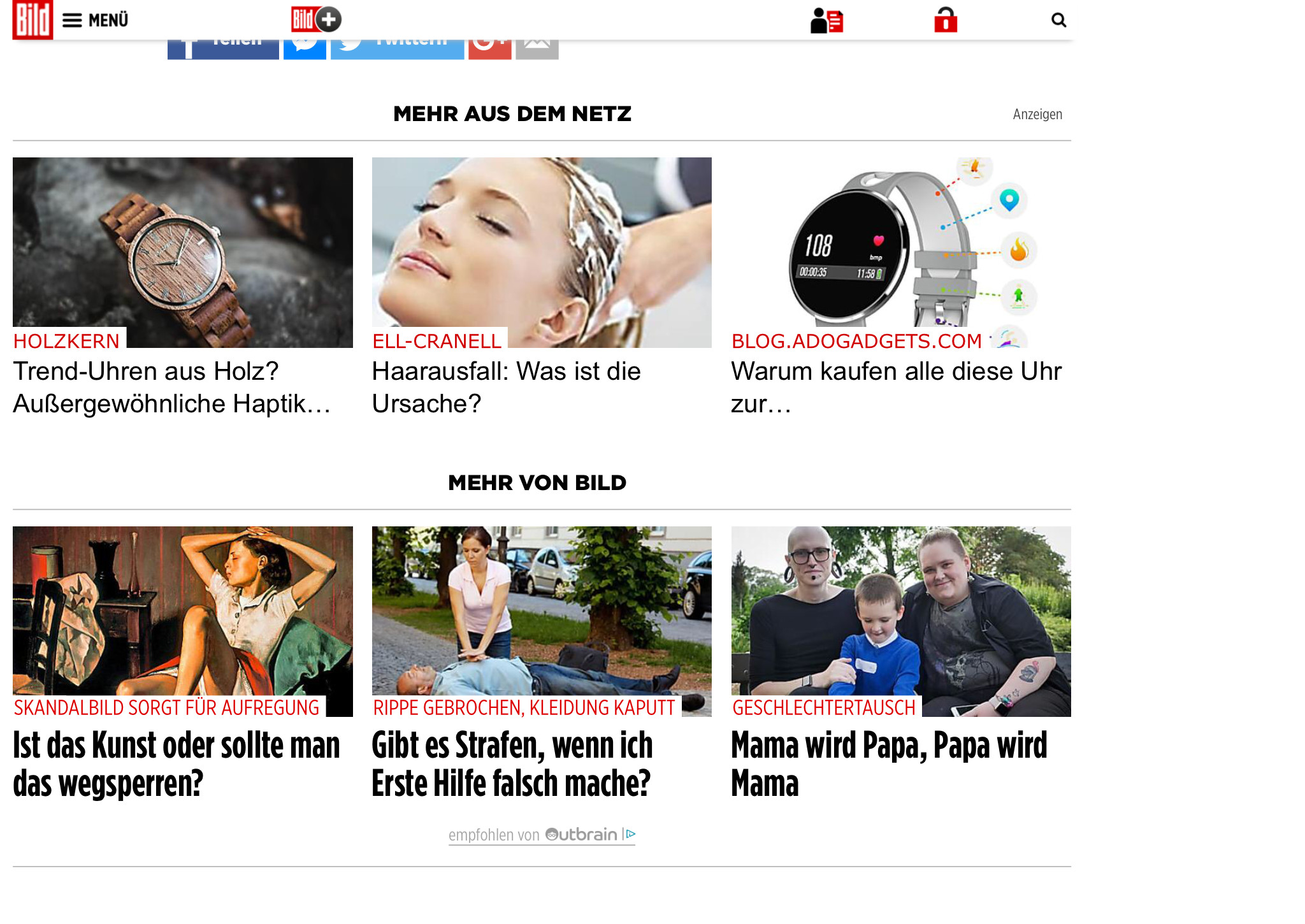The width and height of the screenshot is (1305, 924).
Task: Click the red padlock login icon
Action: coord(946,20)
